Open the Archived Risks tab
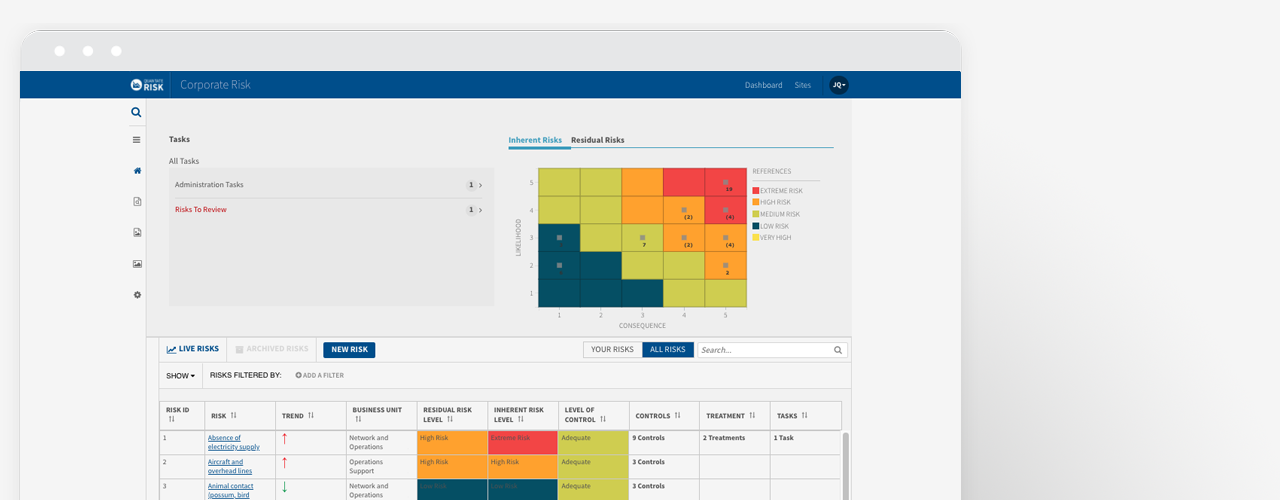The height and width of the screenshot is (500, 1280). click(272, 350)
